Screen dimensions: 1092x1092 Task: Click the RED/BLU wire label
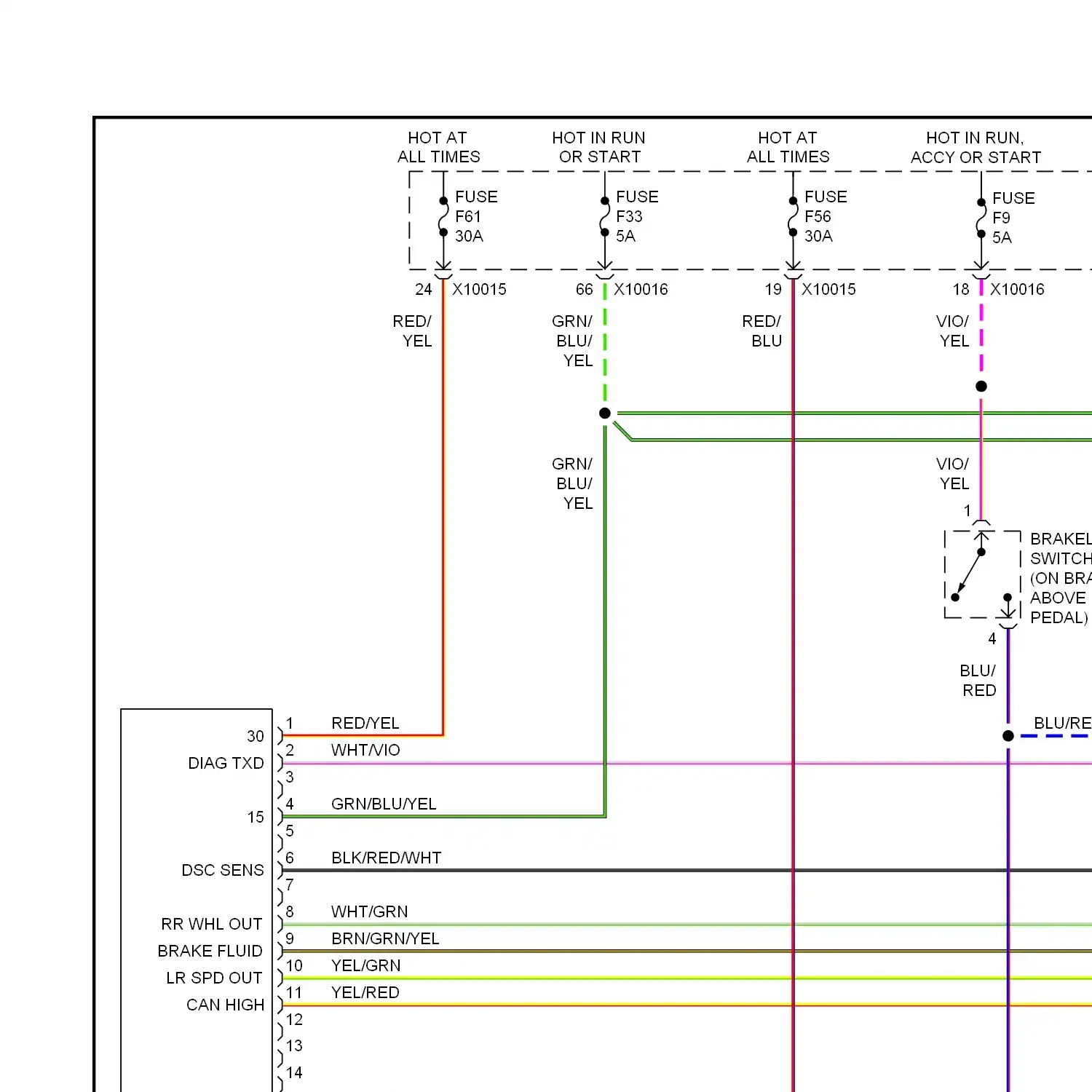coord(761,331)
